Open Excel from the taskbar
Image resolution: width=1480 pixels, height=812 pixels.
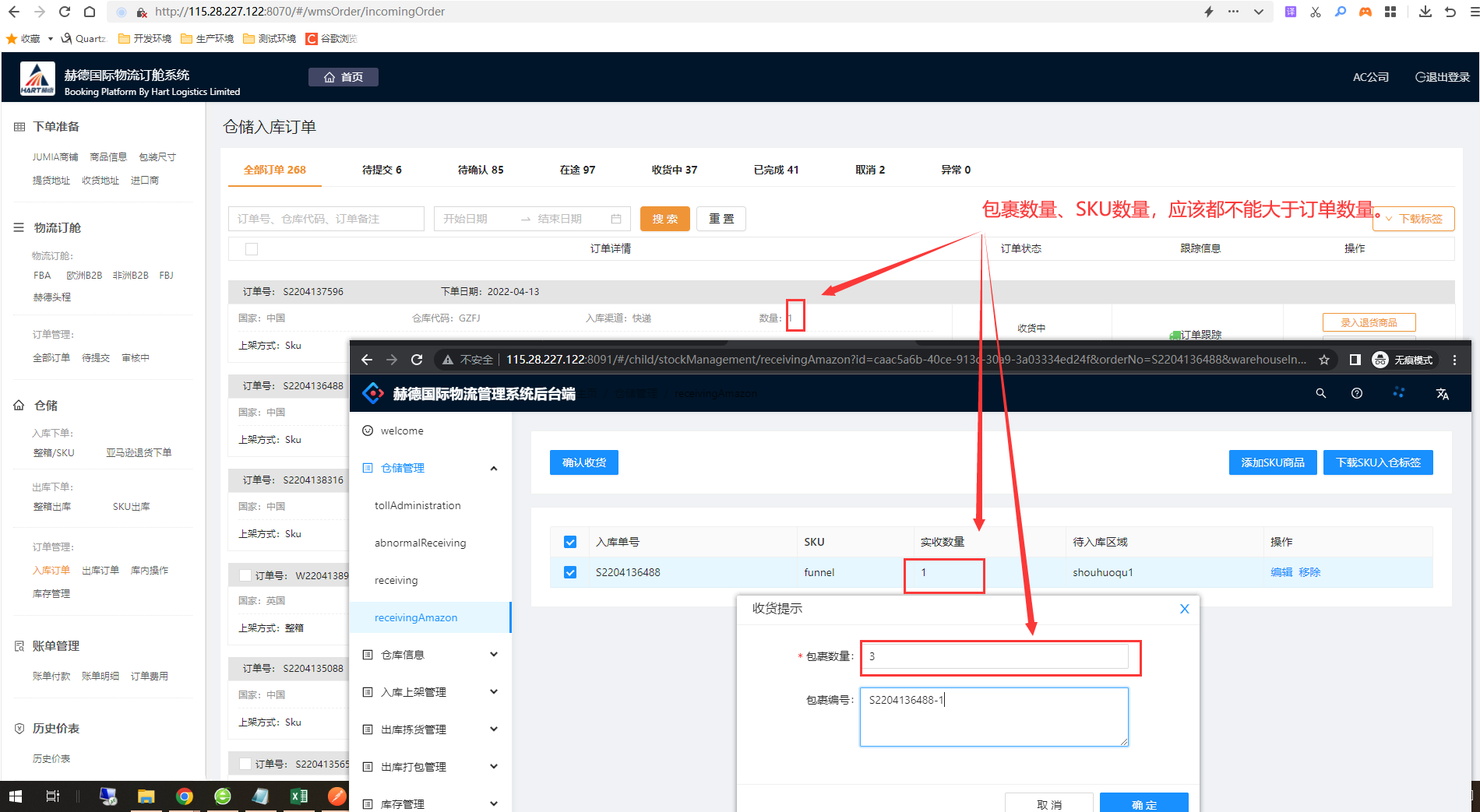click(x=298, y=796)
